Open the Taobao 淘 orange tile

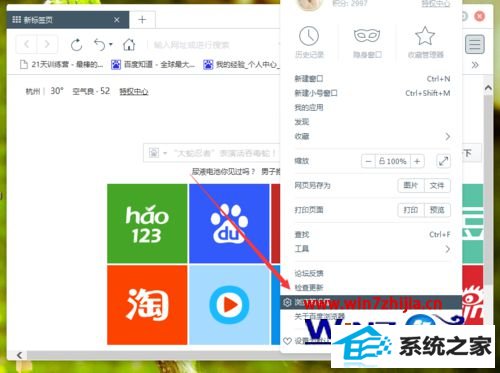click(x=147, y=305)
